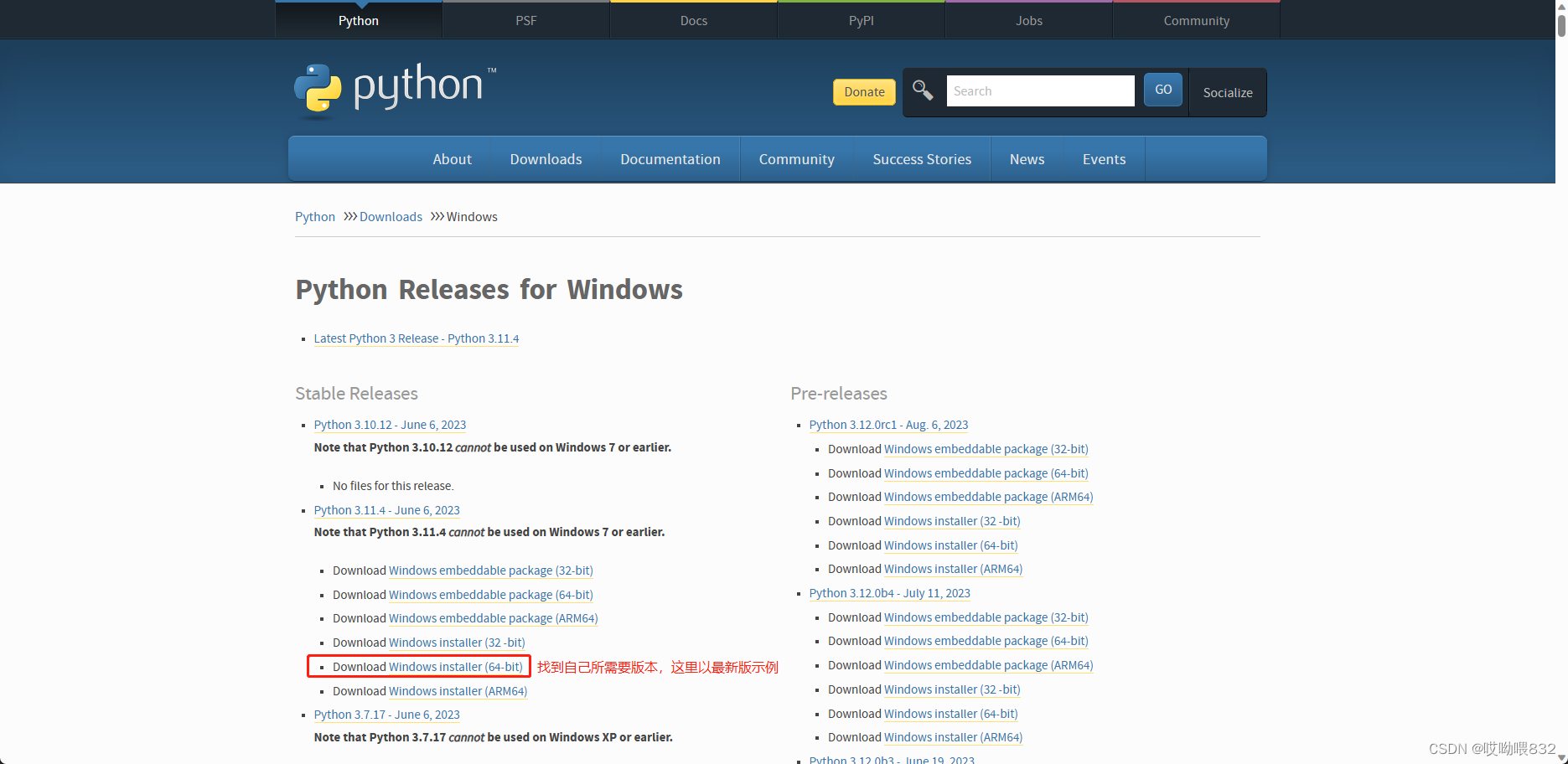Open the Documentation main menu item
The height and width of the screenshot is (764, 1568).
670,159
